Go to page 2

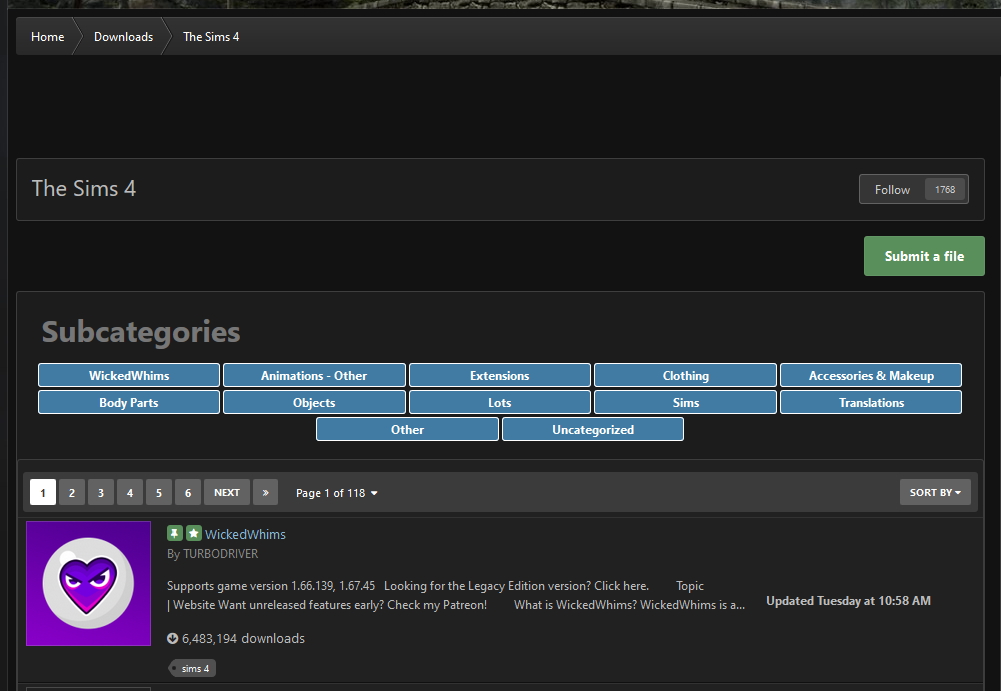coord(72,492)
